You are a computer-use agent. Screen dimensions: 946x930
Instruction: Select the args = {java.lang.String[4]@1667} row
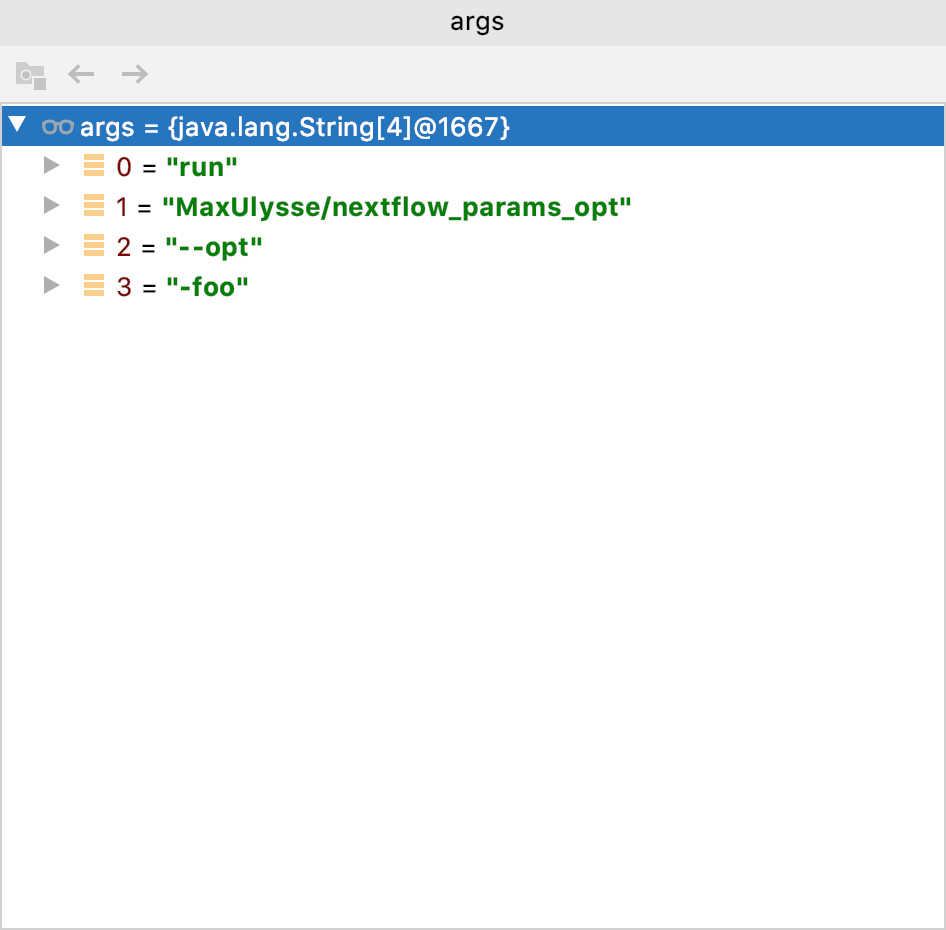(x=473, y=126)
